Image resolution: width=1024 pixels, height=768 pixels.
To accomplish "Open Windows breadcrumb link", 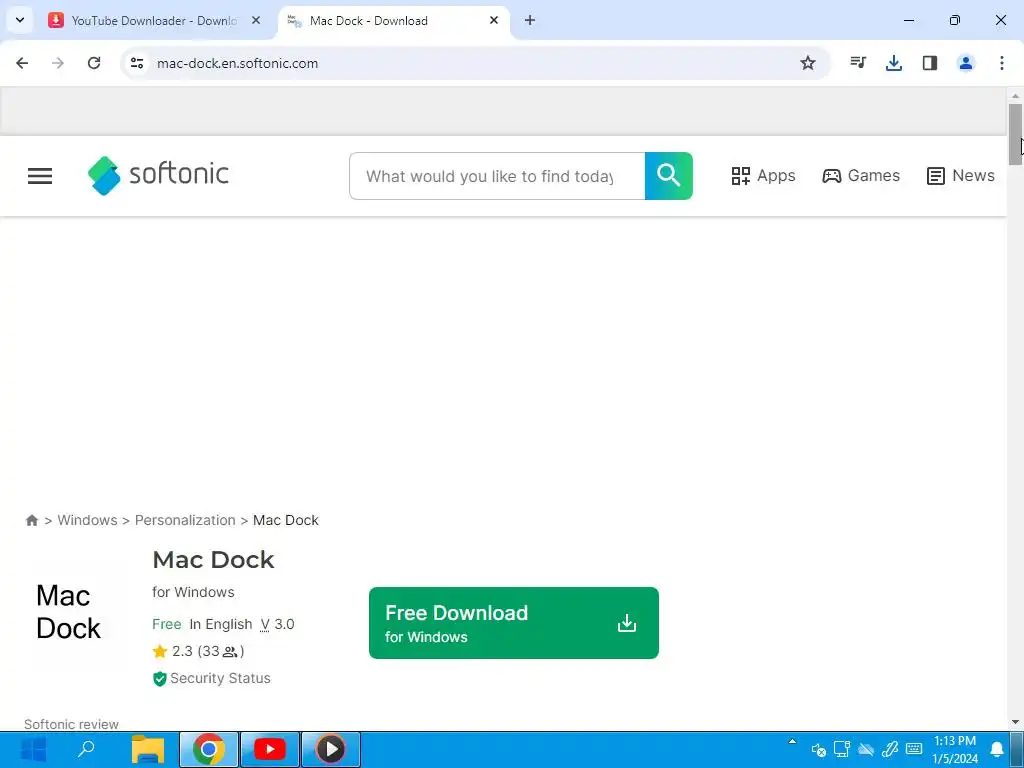I will coord(88,520).
